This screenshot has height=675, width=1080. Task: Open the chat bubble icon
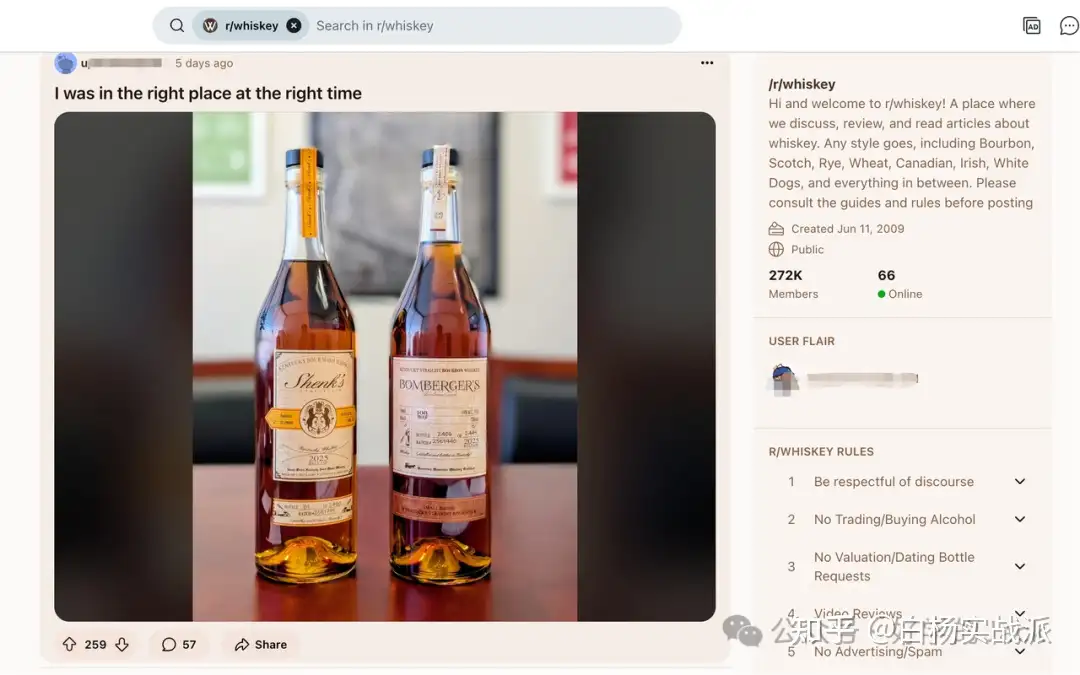(x=1069, y=25)
